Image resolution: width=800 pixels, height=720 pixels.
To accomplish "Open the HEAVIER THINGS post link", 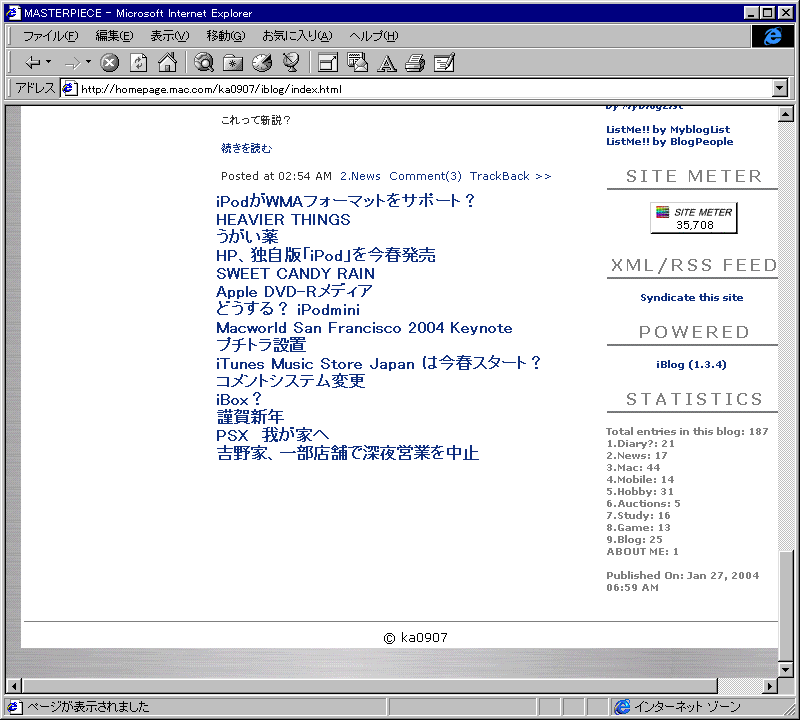I will tap(283, 219).
